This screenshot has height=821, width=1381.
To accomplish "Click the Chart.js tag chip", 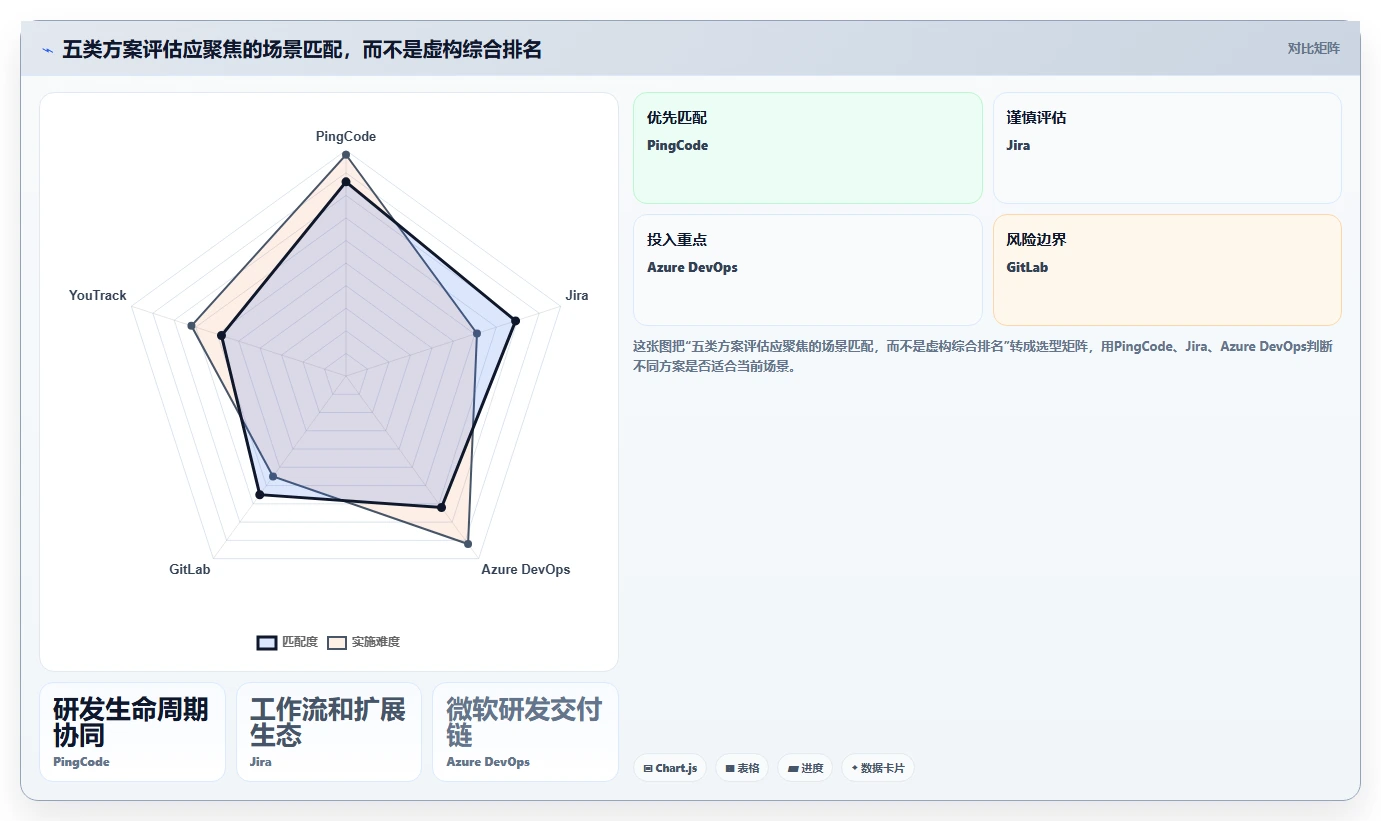I will [670, 768].
